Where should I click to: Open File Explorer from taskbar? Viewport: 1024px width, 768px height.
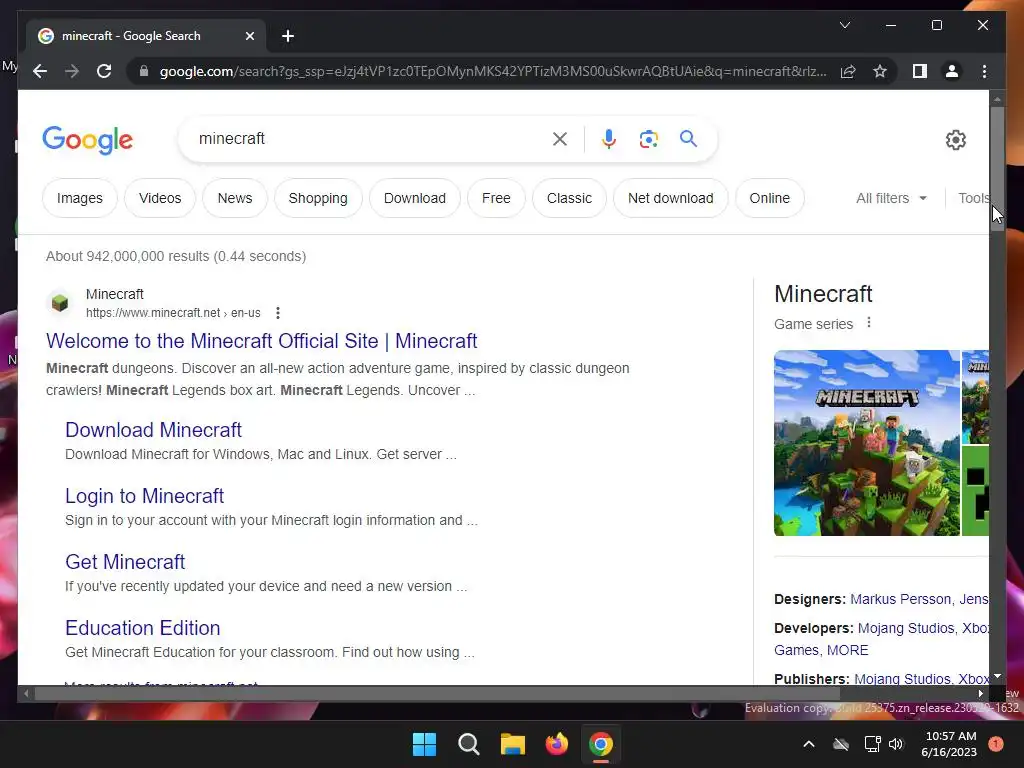coord(513,744)
